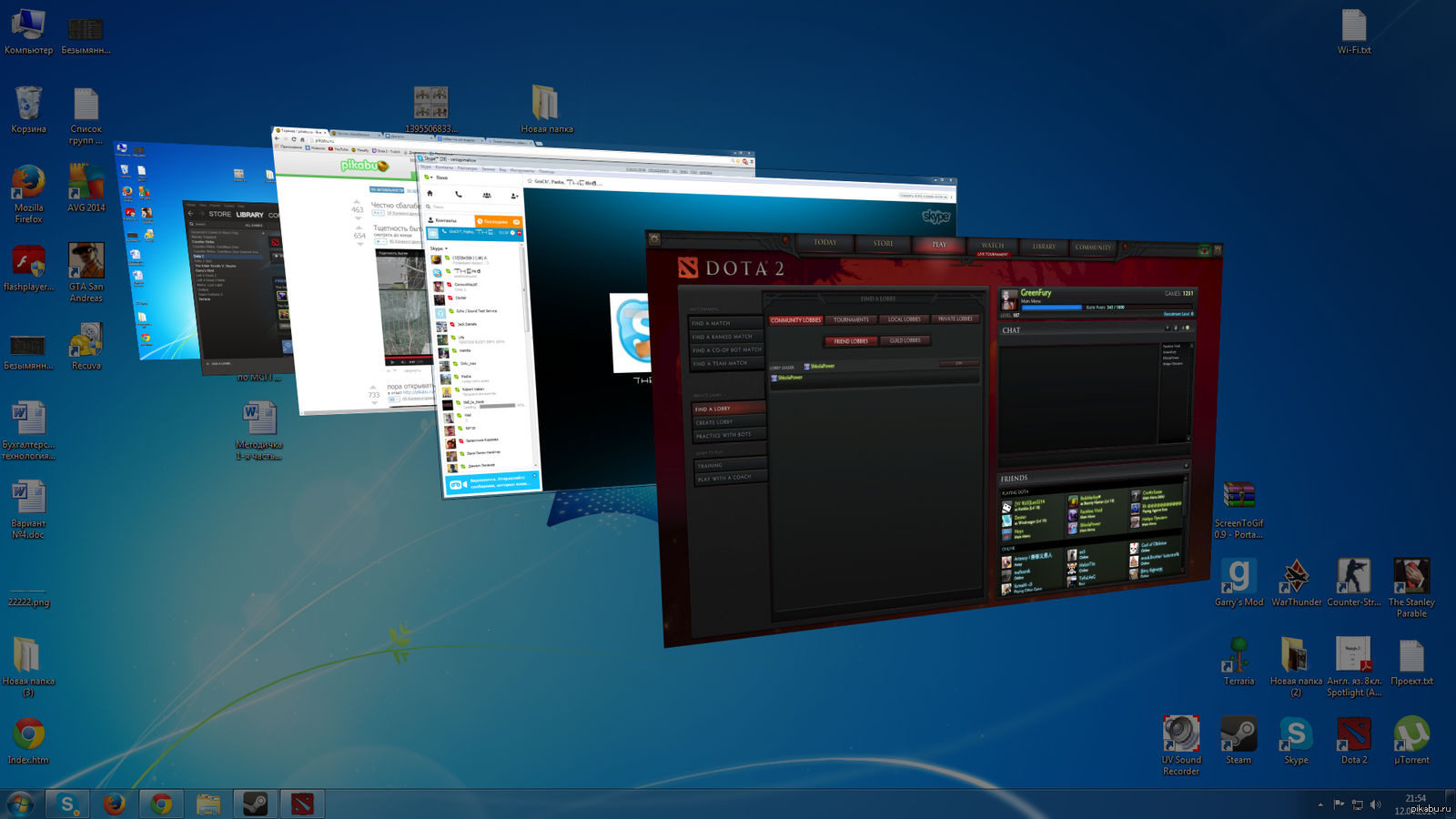Launch The Stanley Parable shortcut
Image resolution: width=1456 pixels, height=819 pixels.
pyautogui.click(x=1411, y=589)
